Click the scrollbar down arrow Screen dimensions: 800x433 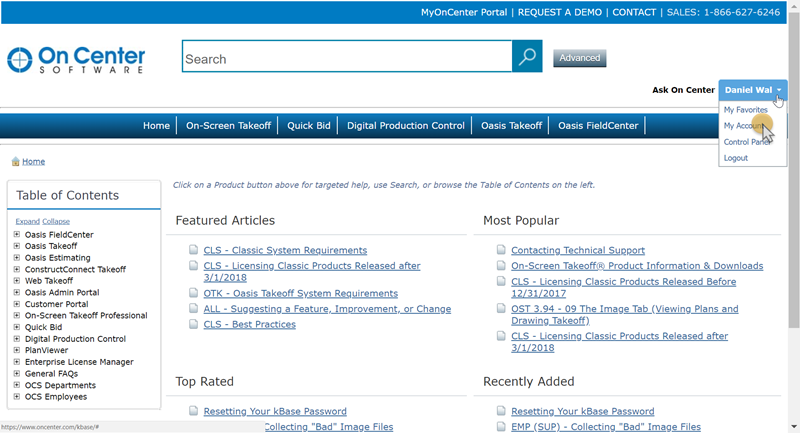794,426
